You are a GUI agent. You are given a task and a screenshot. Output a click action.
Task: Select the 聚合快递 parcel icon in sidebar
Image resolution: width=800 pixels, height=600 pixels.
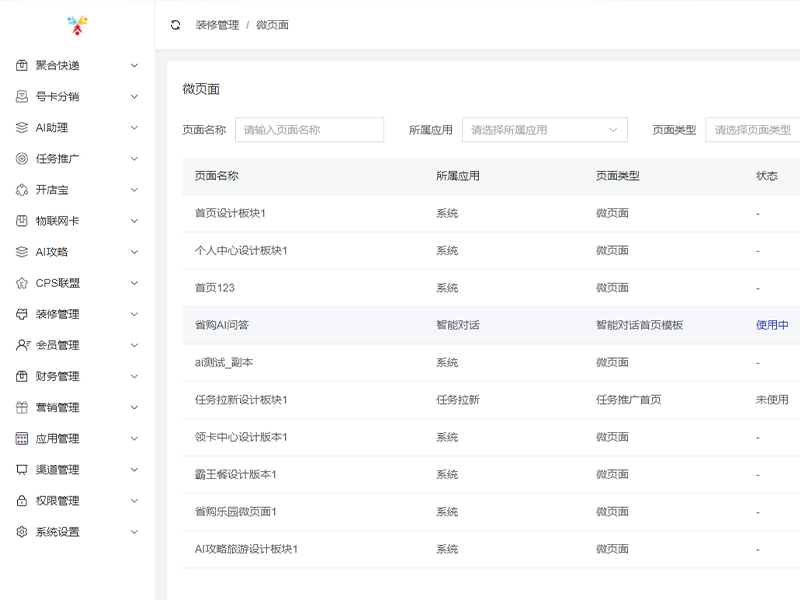click(22, 65)
